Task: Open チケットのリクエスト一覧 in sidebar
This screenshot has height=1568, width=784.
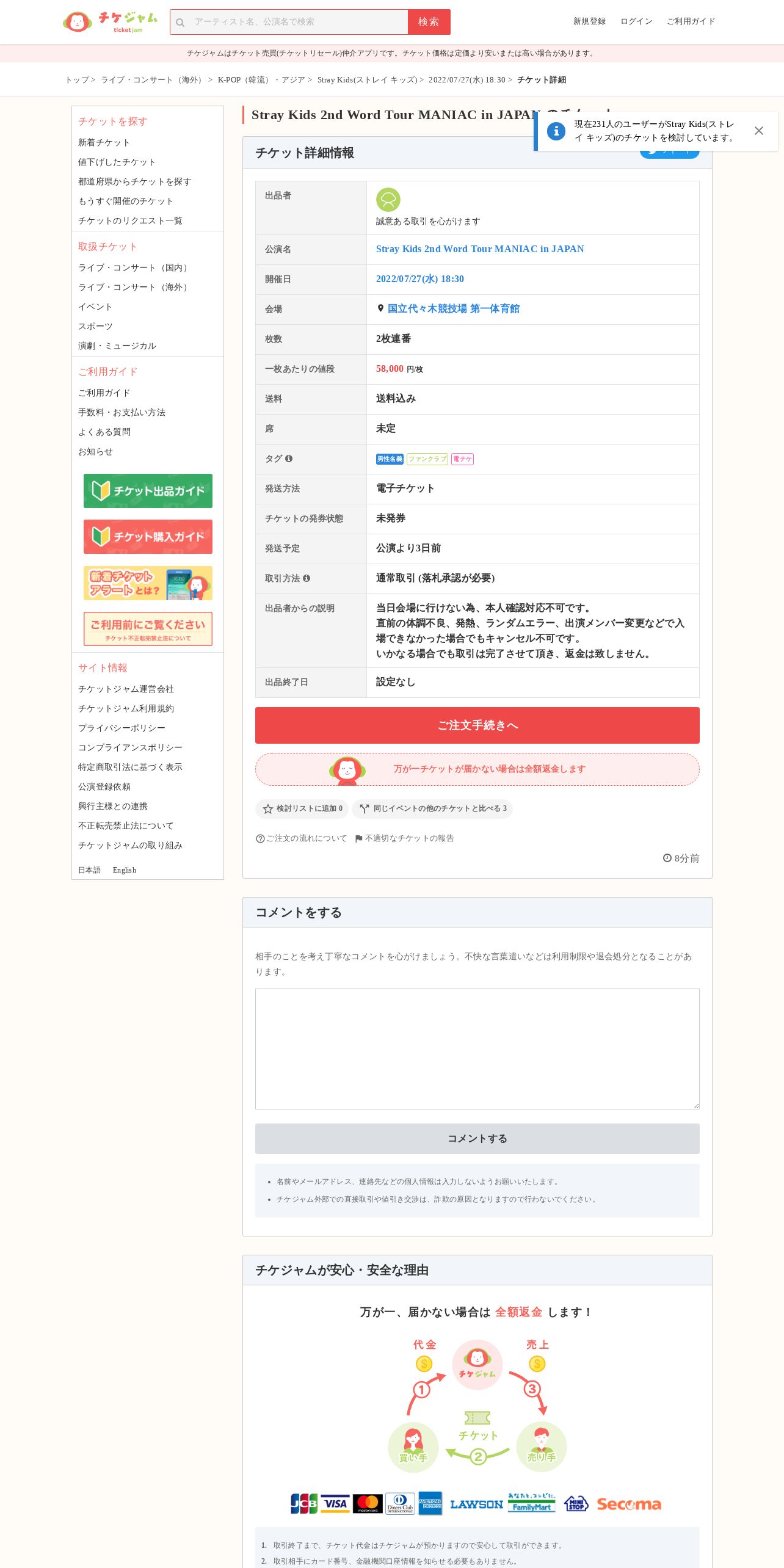Action: pos(130,221)
